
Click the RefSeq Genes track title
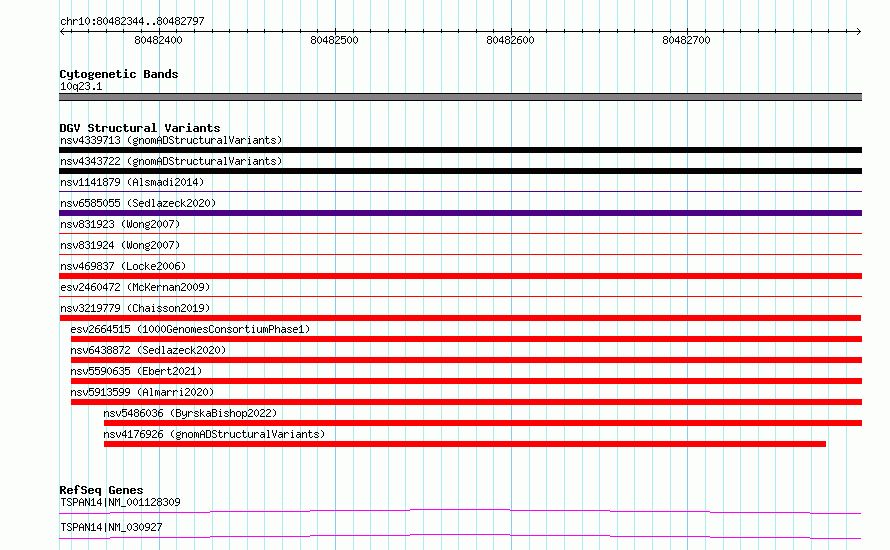point(101,490)
